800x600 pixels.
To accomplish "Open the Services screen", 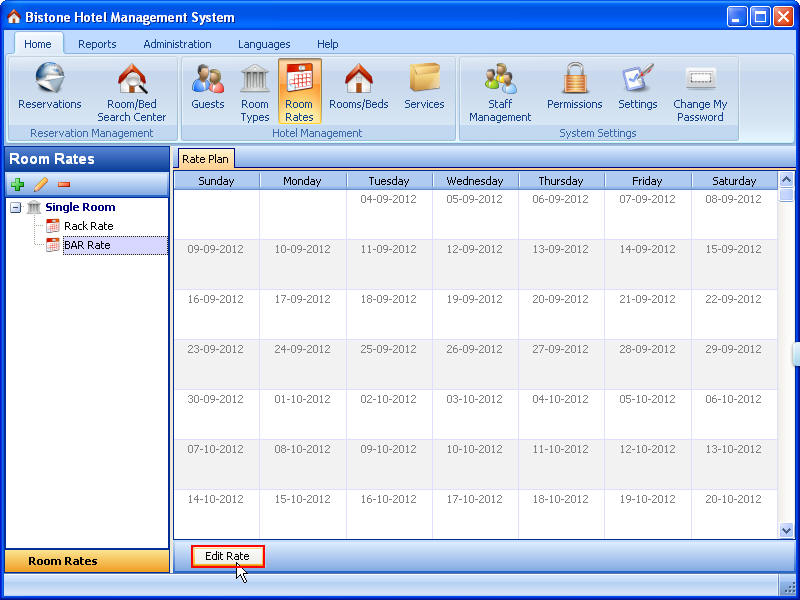I will click(424, 88).
